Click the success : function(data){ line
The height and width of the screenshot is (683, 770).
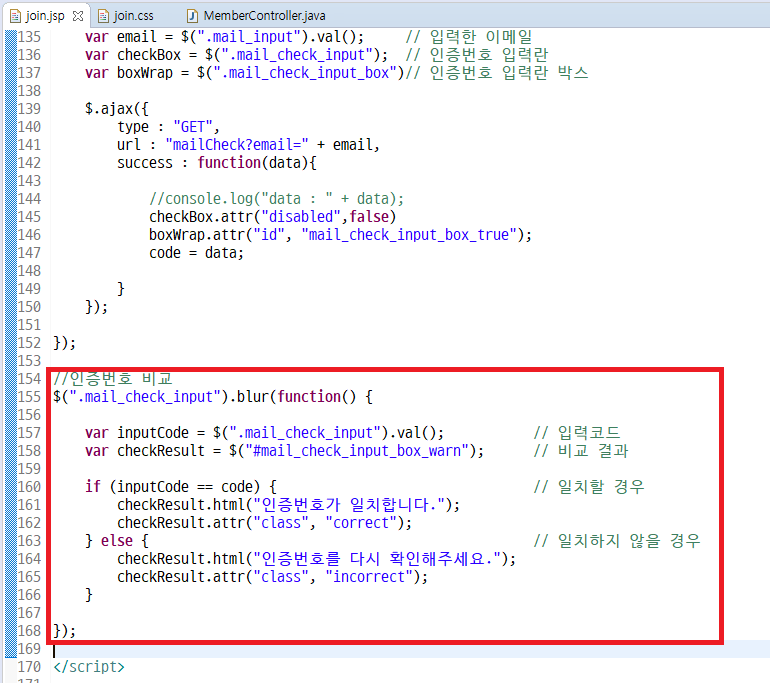tap(217, 163)
